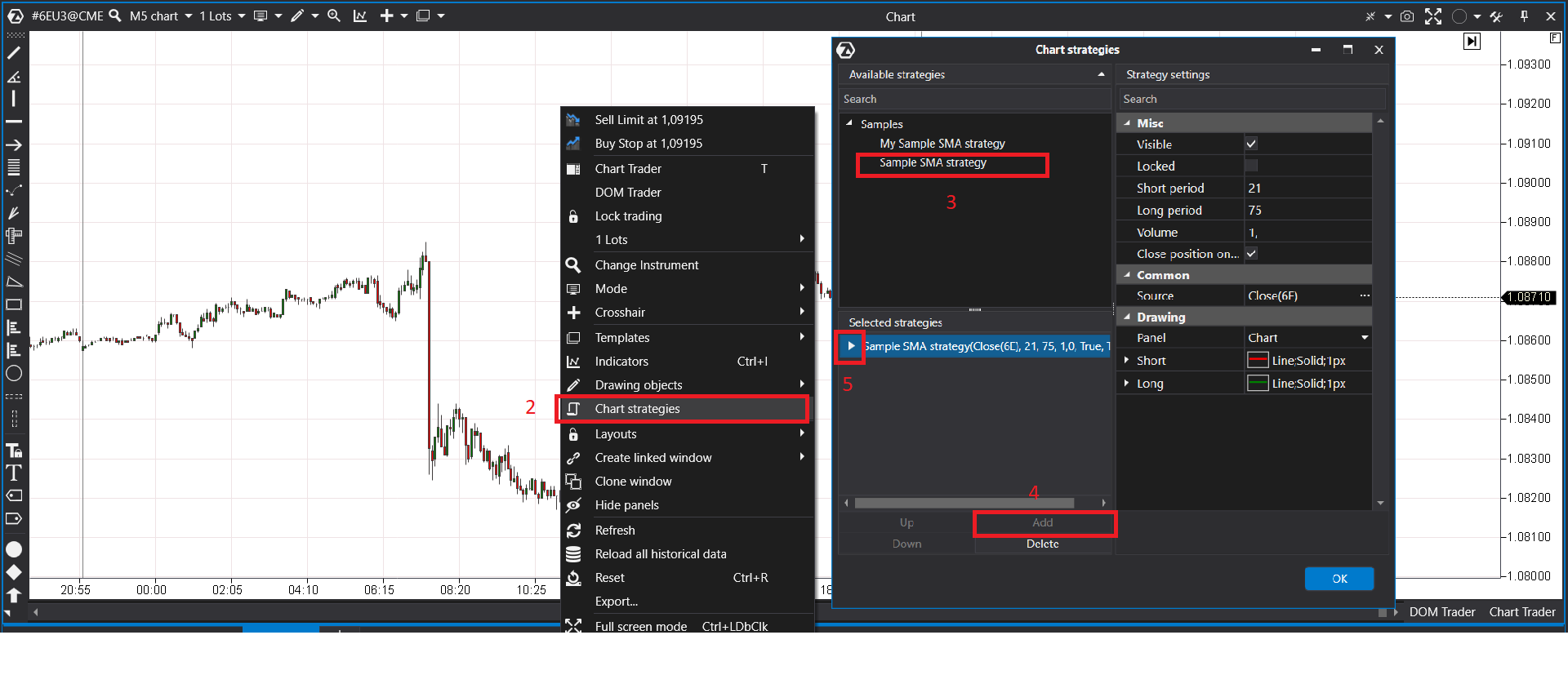
Task: Open the red Short line color swatch
Action: tap(1258, 361)
